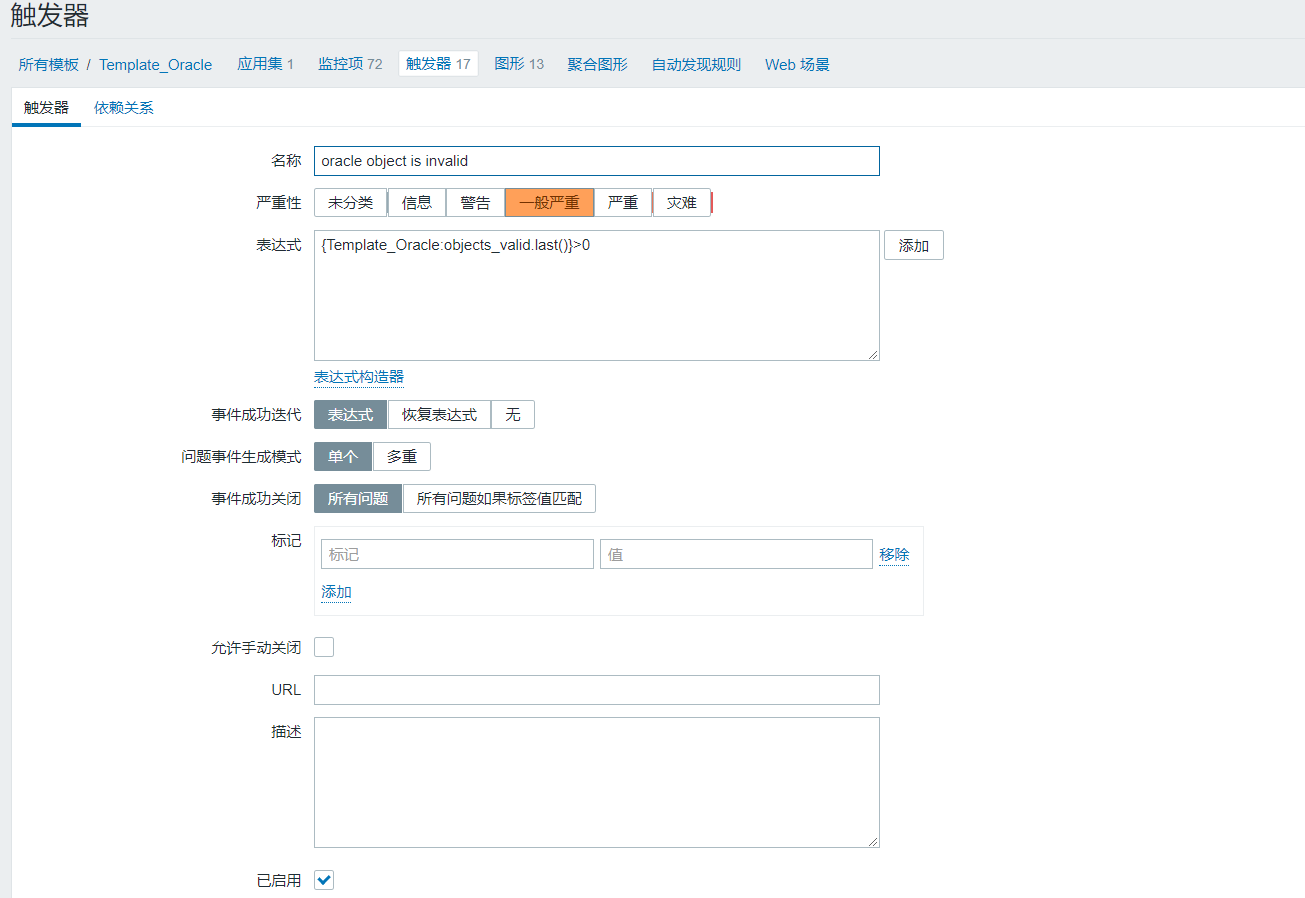Click into the 描述 text area
The height and width of the screenshot is (898, 1305).
pos(597,782)
